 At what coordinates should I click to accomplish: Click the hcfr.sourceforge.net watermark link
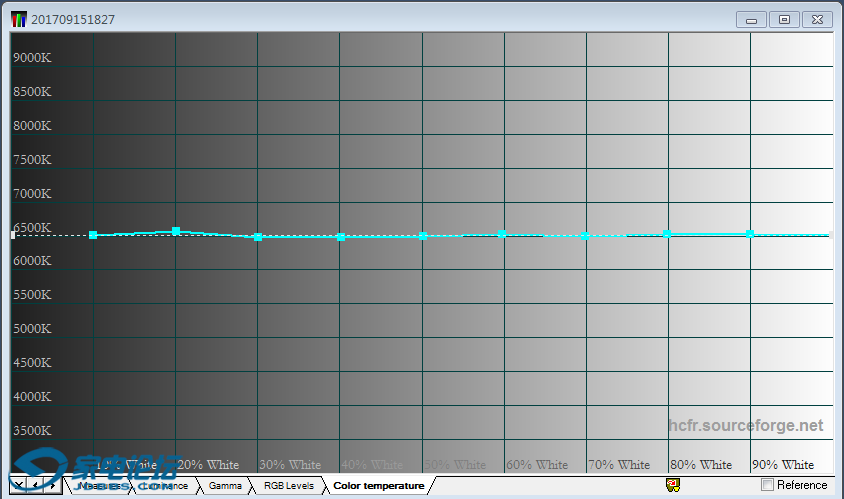745,426
